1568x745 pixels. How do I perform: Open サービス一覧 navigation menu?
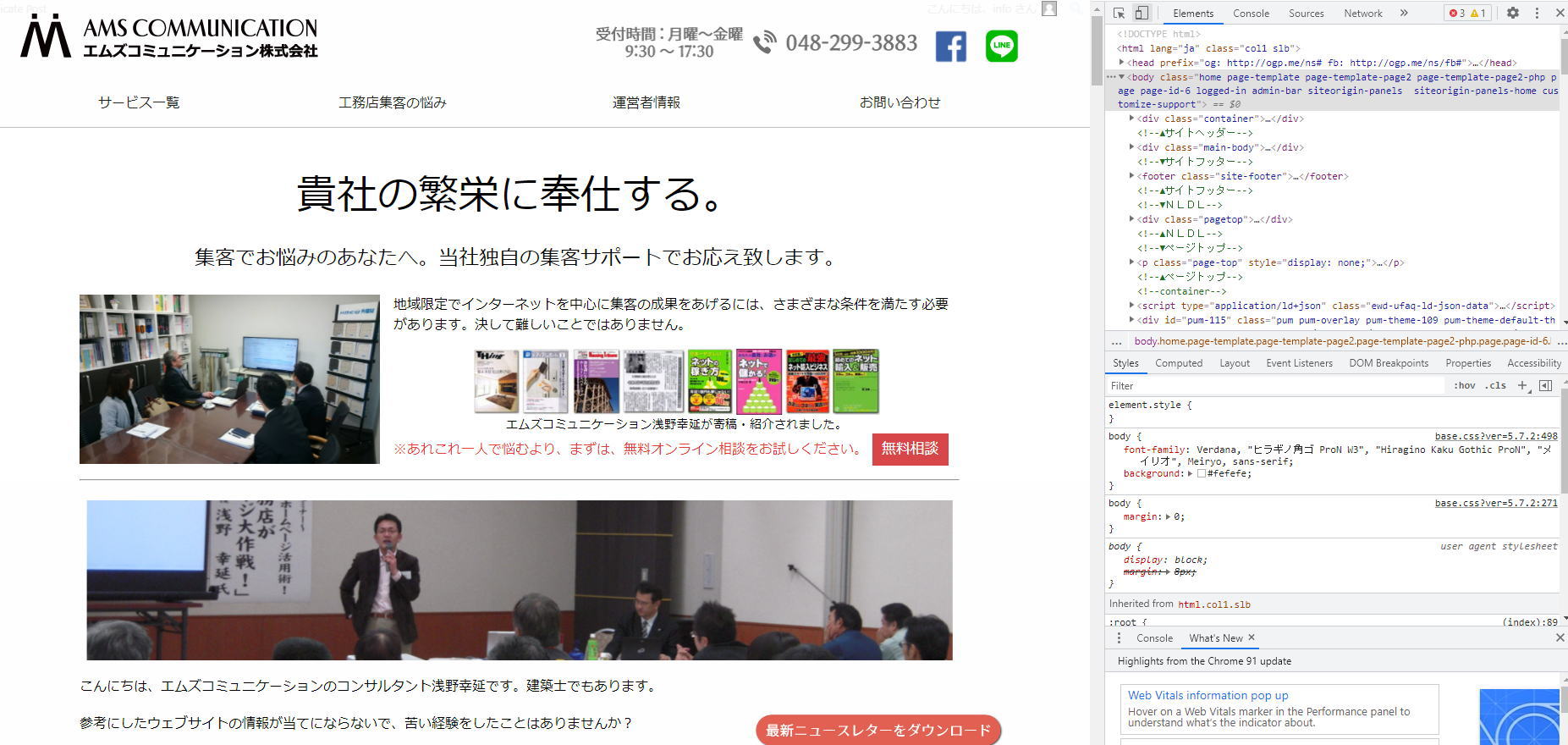point(139,102)
